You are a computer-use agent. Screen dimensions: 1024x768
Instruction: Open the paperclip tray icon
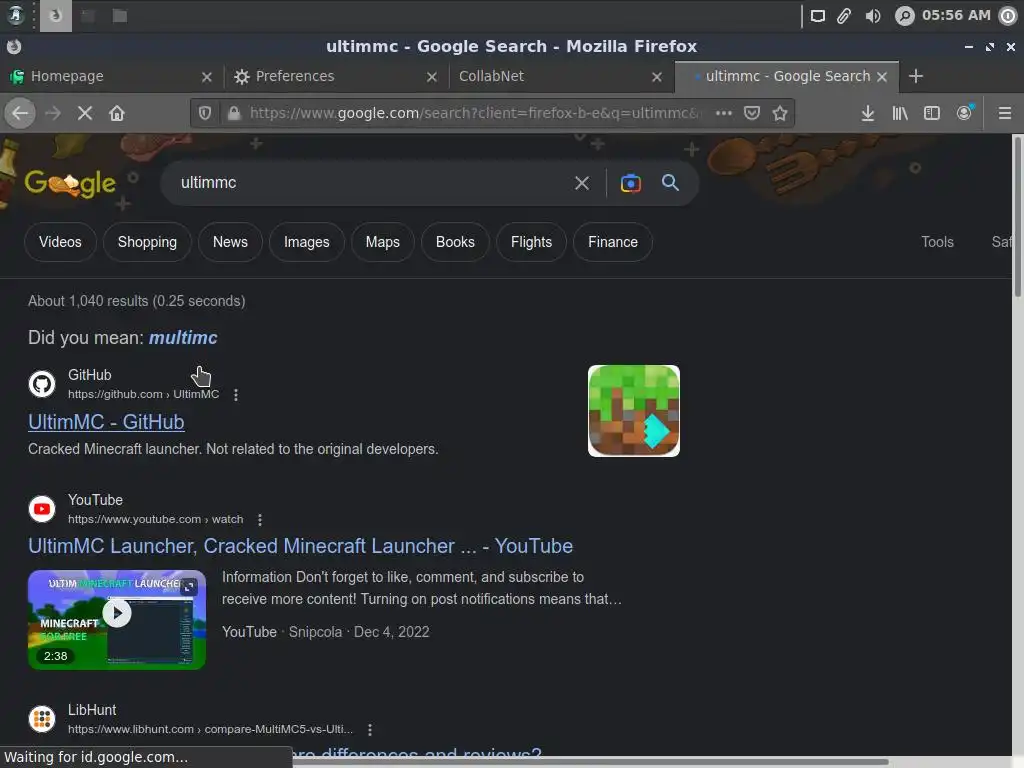click(x=844, y=16)
